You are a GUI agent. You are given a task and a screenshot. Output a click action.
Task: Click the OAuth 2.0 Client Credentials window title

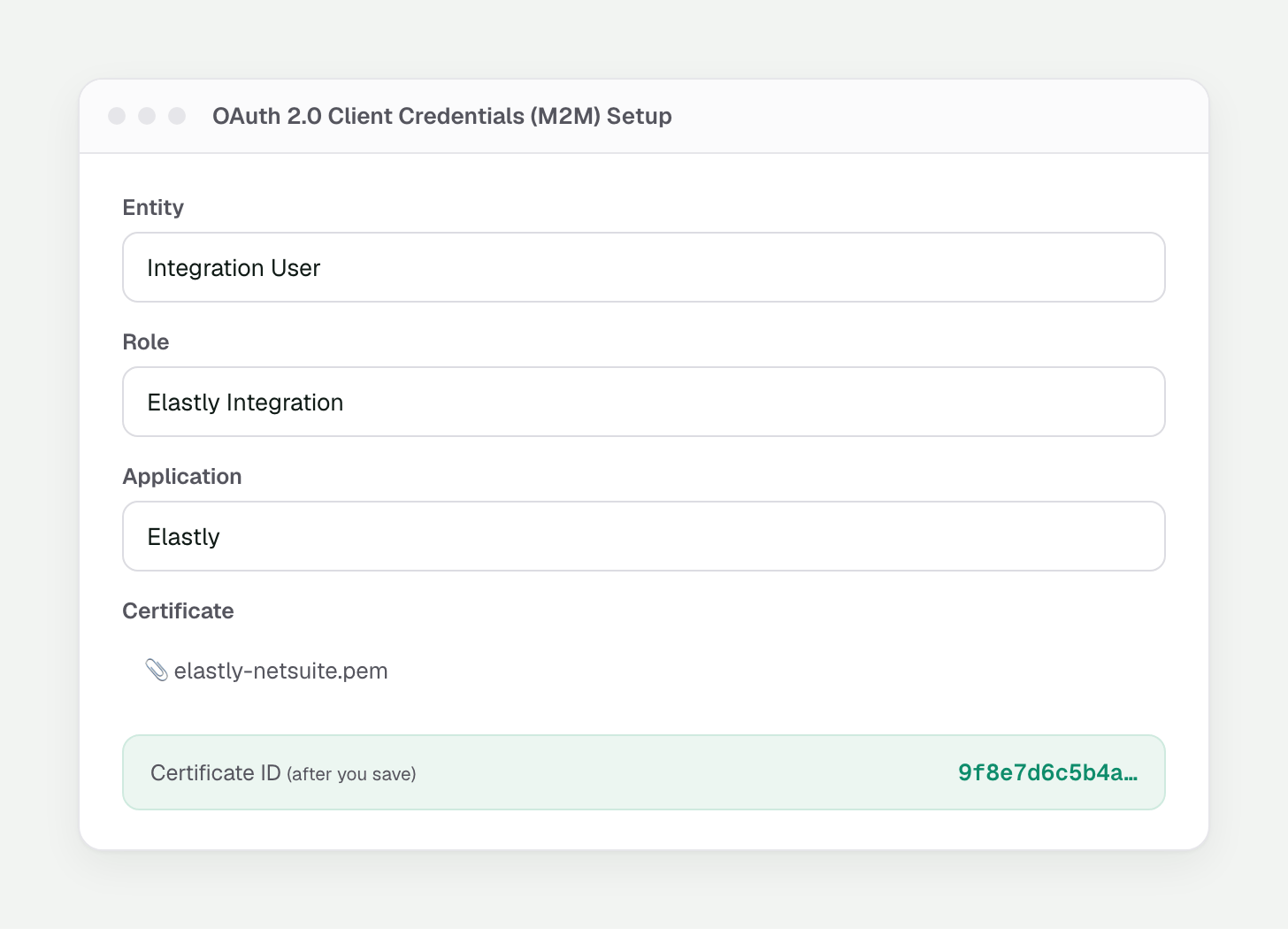pos(442,116)
